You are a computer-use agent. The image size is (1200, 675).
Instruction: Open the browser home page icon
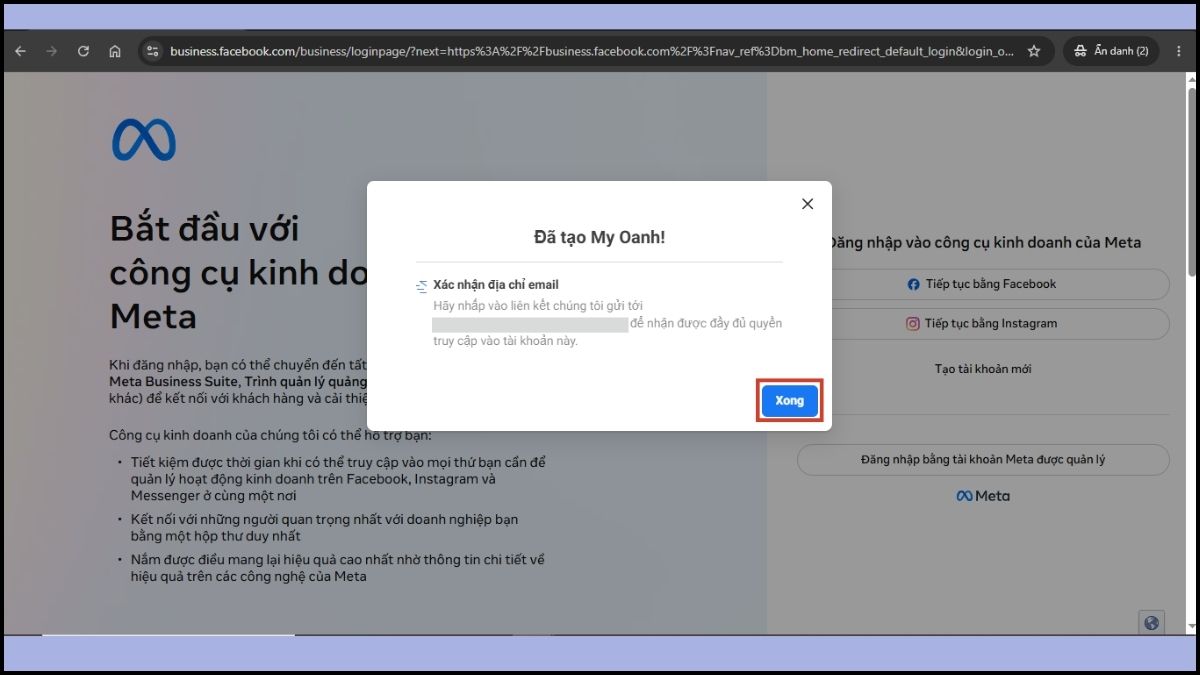(115, 51)
